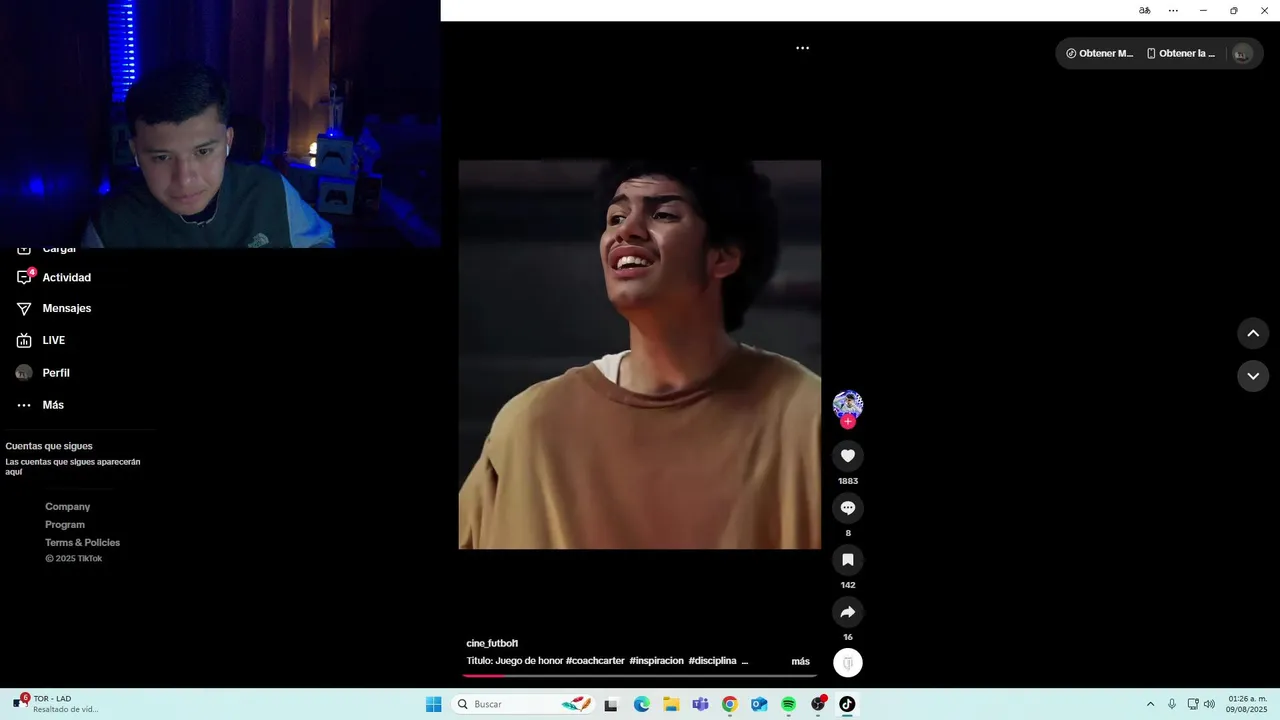Go to previous video with up arrow

pyautogui.click(x=1253, y=334)
